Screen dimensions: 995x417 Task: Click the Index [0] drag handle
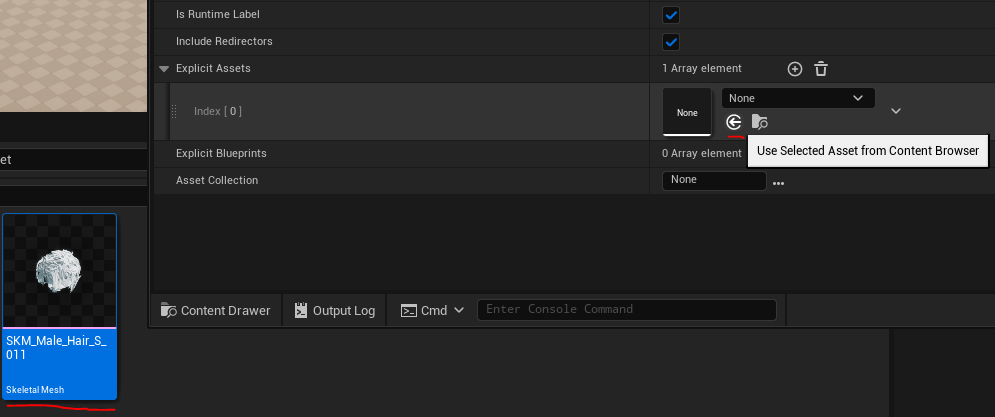point(174,112)
